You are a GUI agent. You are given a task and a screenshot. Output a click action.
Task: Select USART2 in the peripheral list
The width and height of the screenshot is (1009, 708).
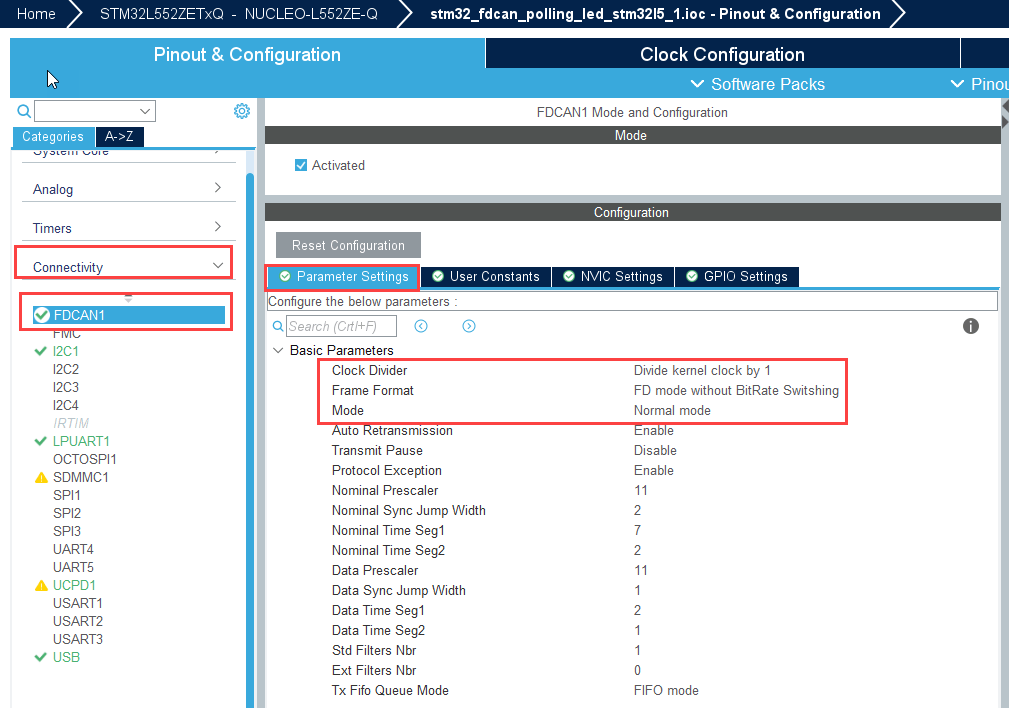click(x=78, y=622)
